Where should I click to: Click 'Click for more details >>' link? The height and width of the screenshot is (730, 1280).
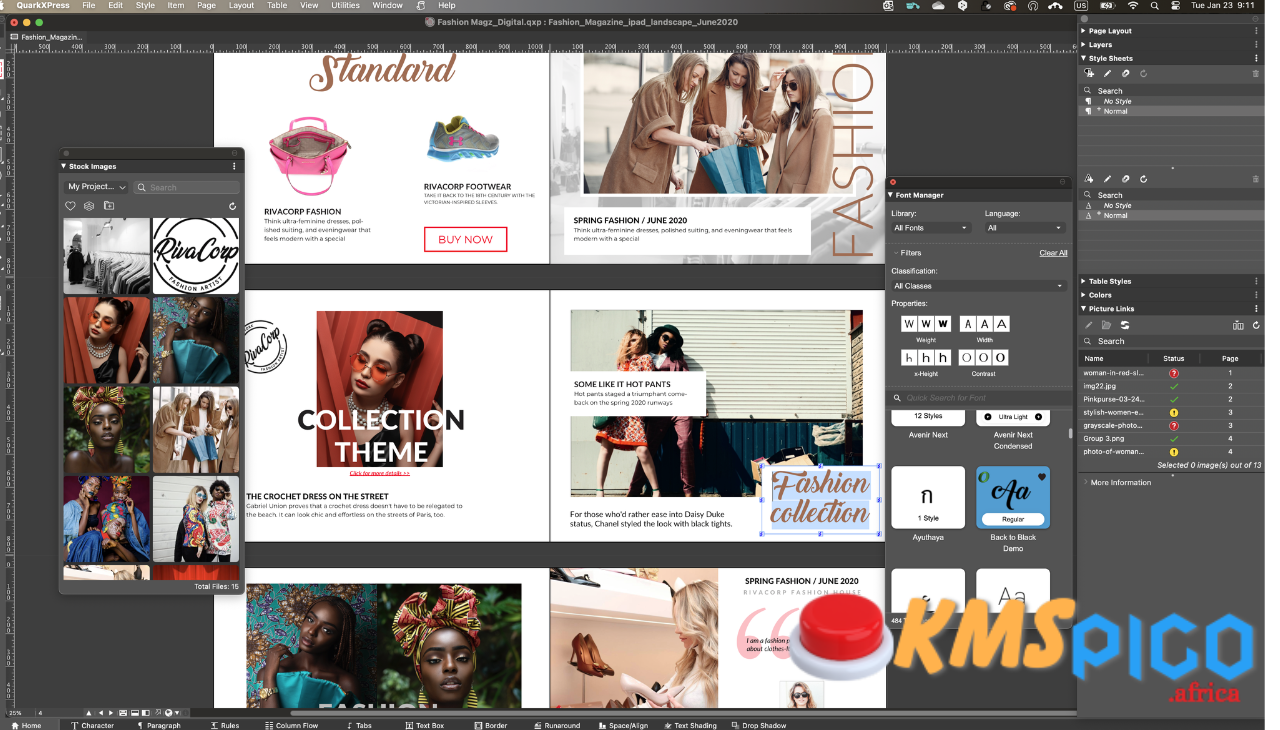point(379,473)
